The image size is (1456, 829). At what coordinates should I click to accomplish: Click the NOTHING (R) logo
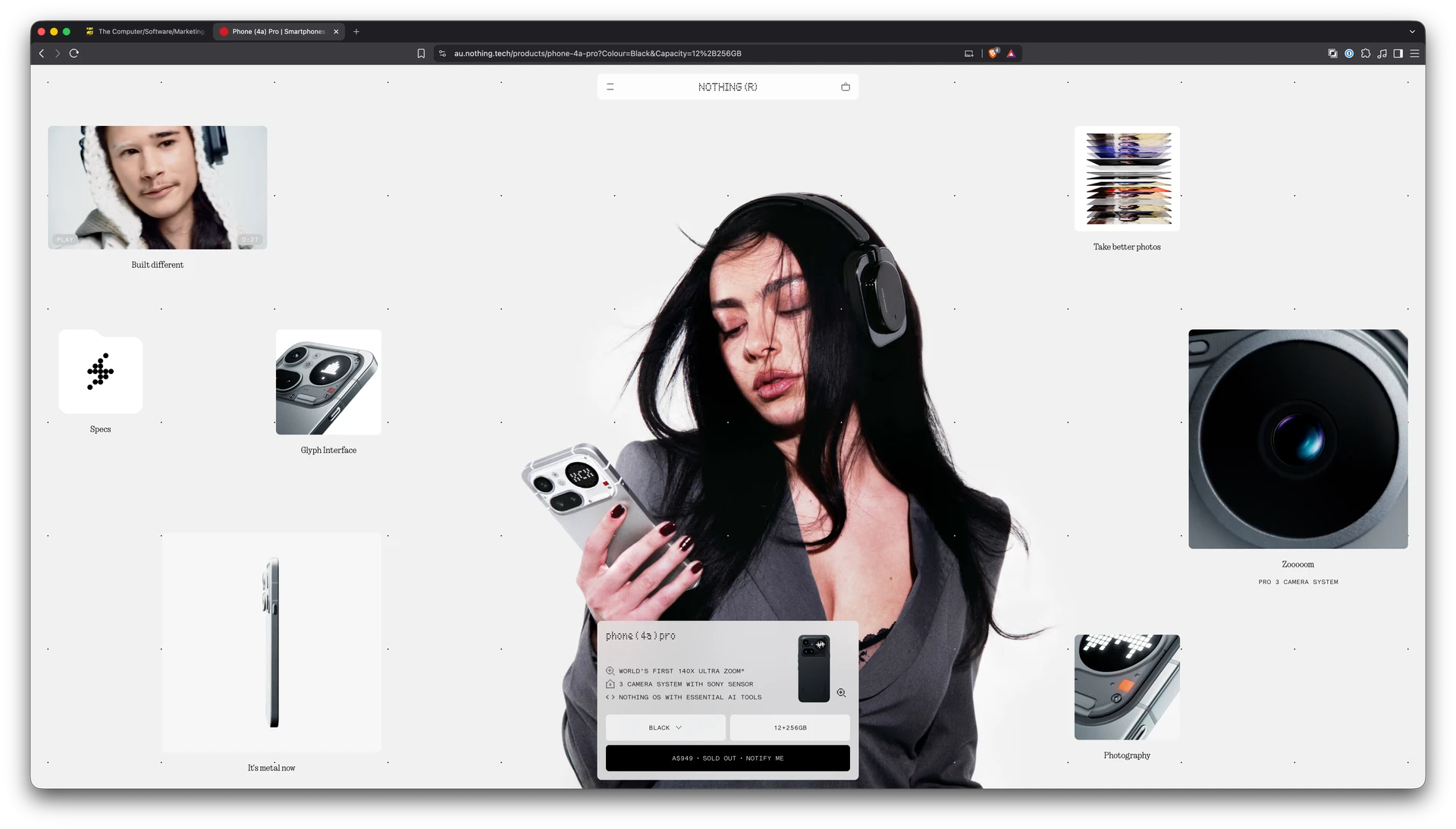[728, 87]
